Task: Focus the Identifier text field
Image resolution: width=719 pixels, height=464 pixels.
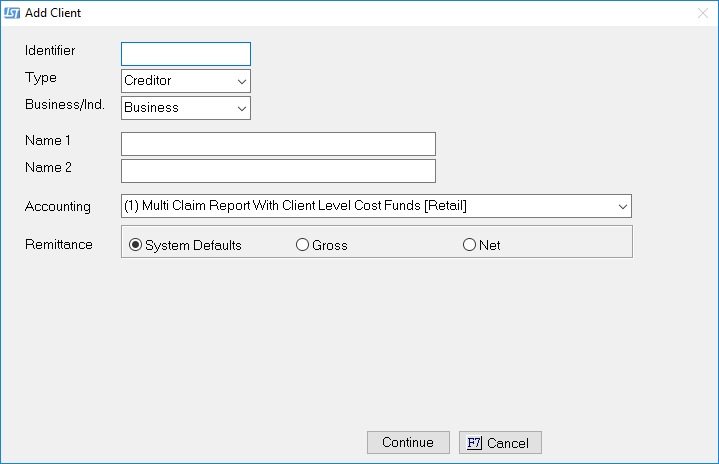Action: 186,54
